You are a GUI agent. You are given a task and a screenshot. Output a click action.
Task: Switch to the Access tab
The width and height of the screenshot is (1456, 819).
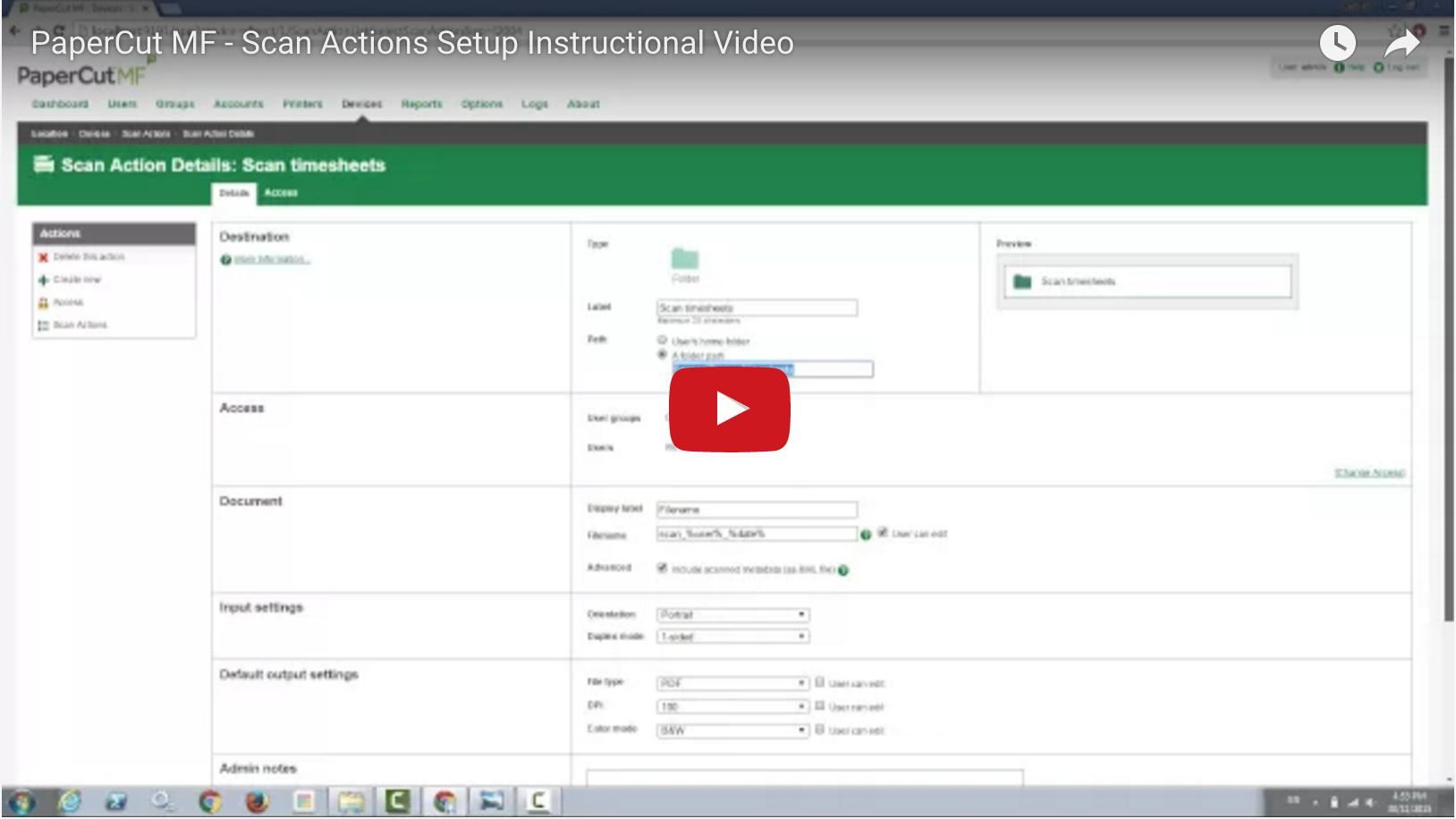click(x=281, y=193)
